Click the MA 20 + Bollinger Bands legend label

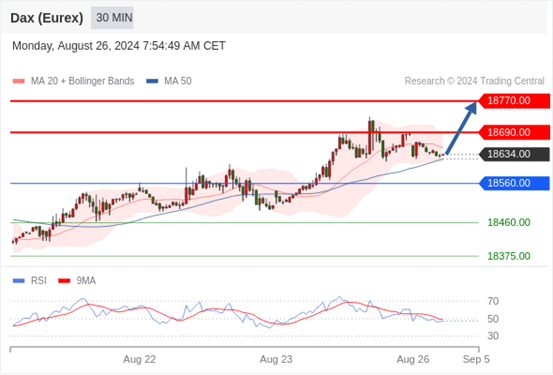pos(83,81)
